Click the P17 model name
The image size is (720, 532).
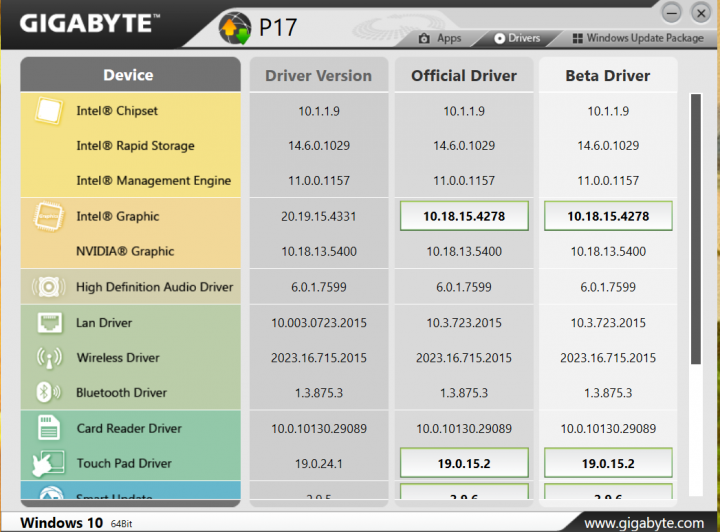278,28
